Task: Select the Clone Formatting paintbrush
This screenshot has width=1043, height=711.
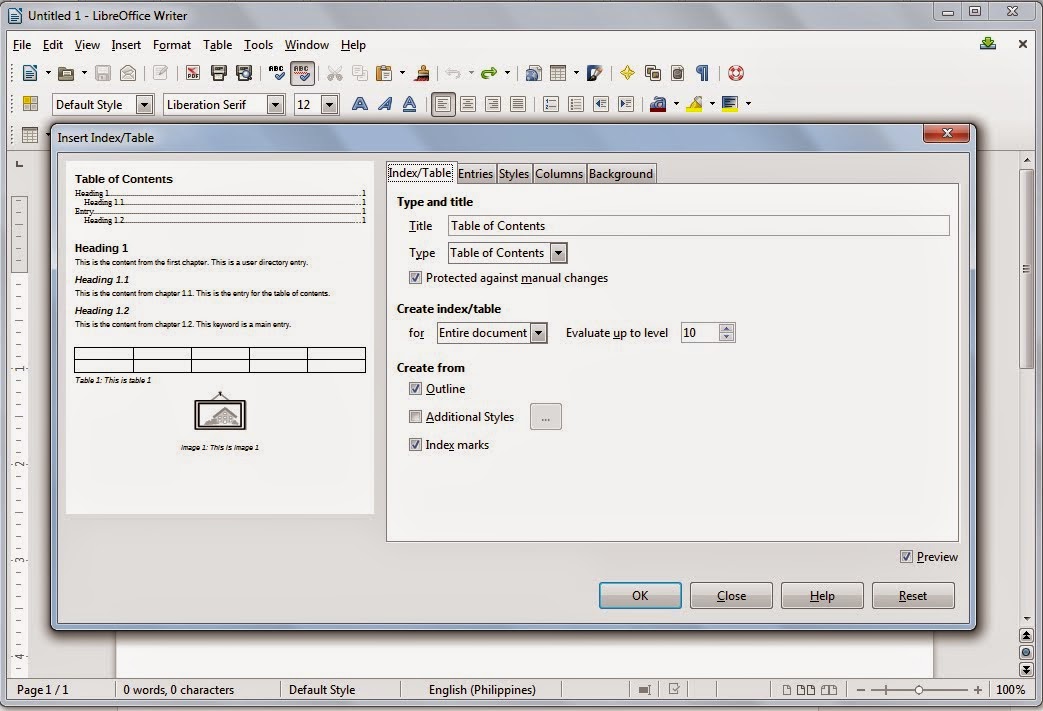Action: pyautogui.click(x=422, y=73)
